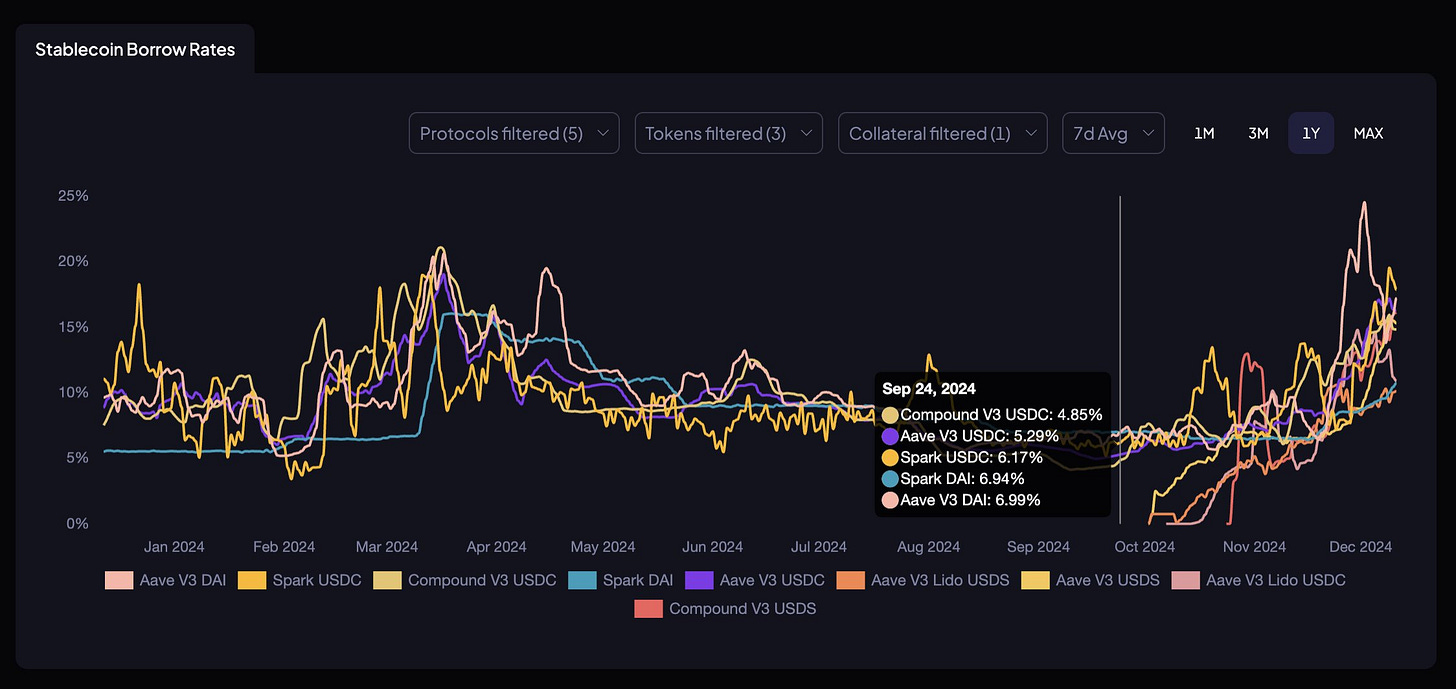Toggle Compound V3 USDS legend swatch
Viewport: 1456px width, 689px height.
coord(648,608)
